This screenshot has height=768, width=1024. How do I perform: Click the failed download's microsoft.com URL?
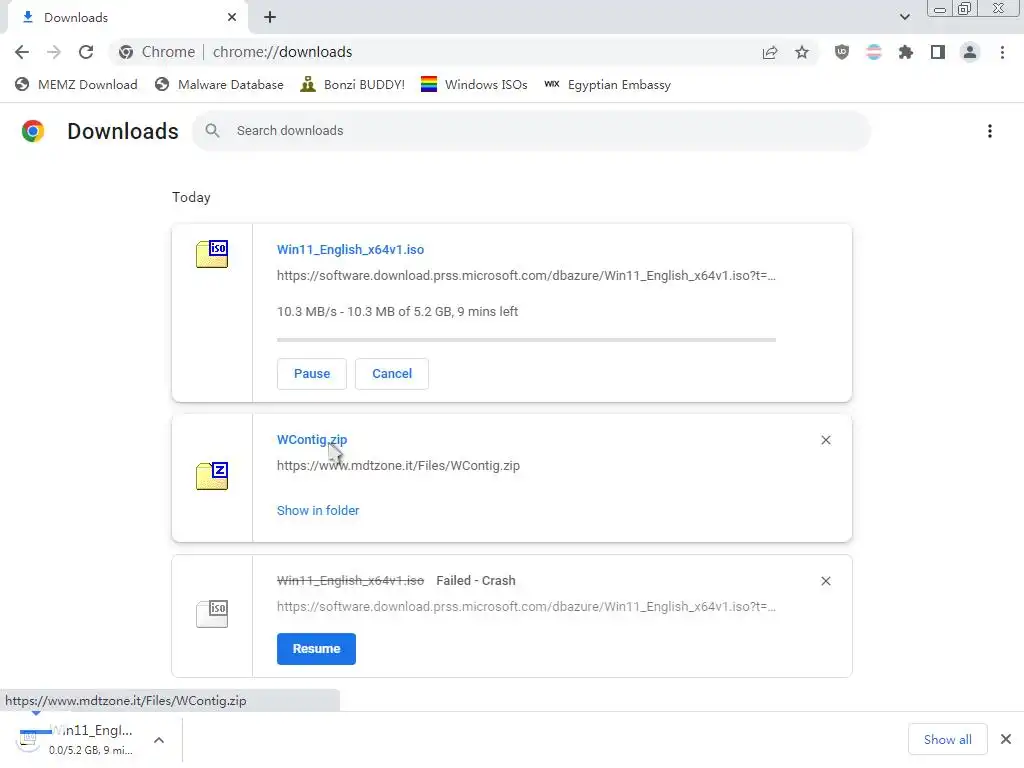526,607
